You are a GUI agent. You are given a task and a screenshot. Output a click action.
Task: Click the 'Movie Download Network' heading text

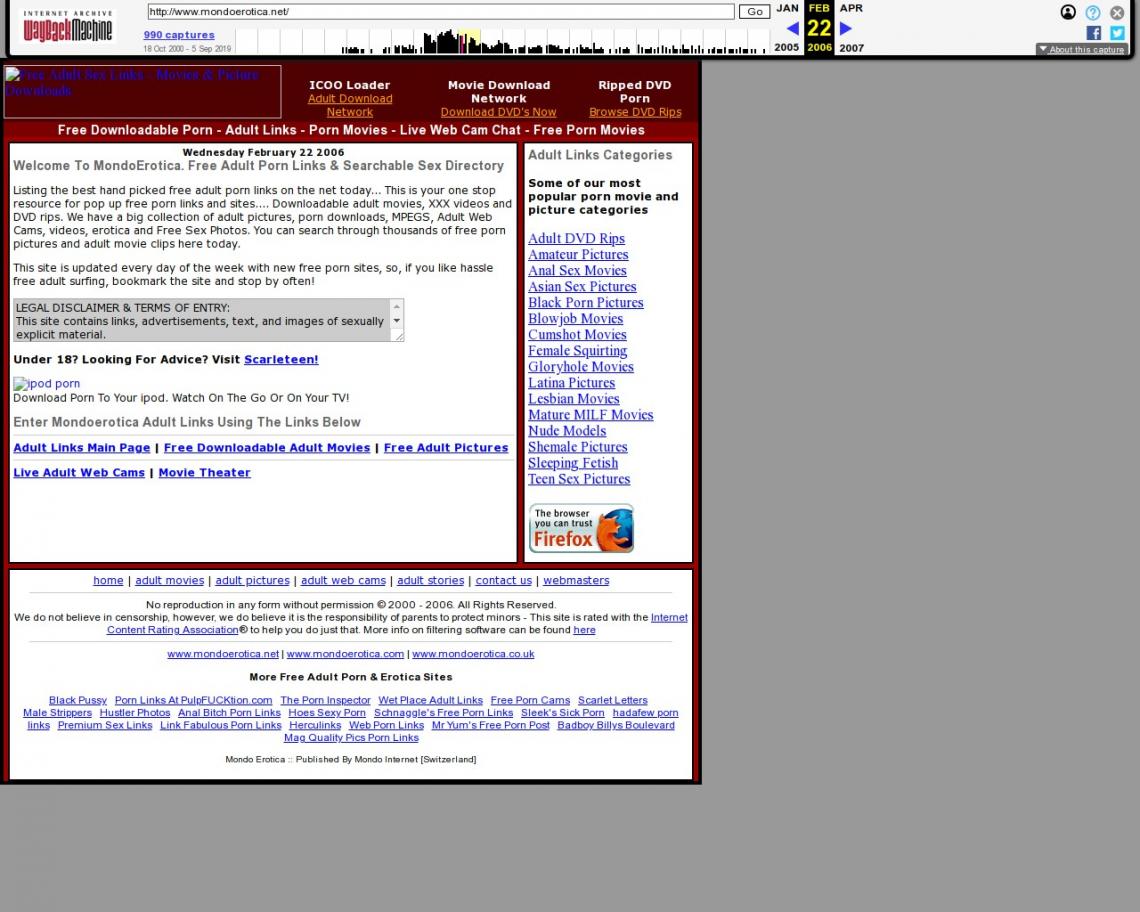point(499,92)
